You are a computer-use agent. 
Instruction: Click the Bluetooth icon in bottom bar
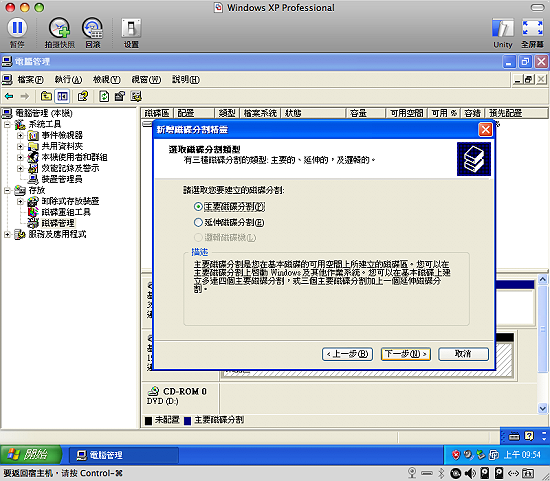[441, 473]
